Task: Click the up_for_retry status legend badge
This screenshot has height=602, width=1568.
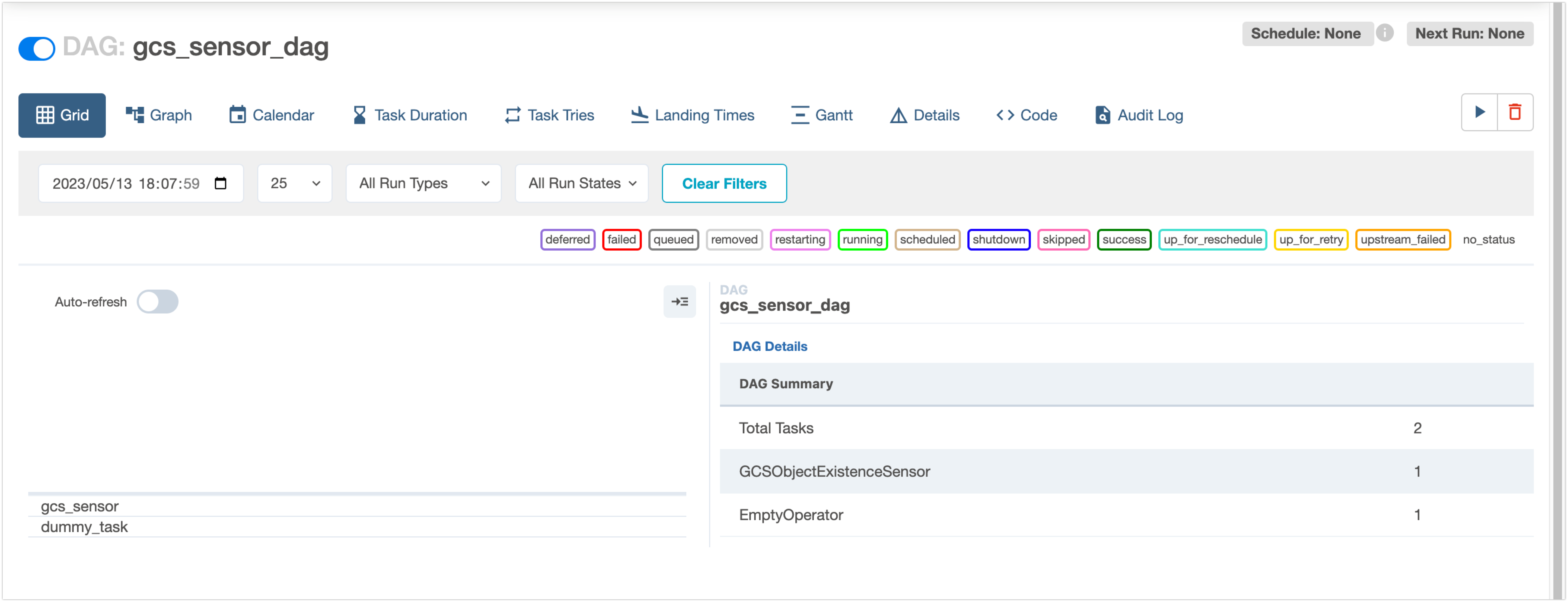Action: [x=1311, y=240]
